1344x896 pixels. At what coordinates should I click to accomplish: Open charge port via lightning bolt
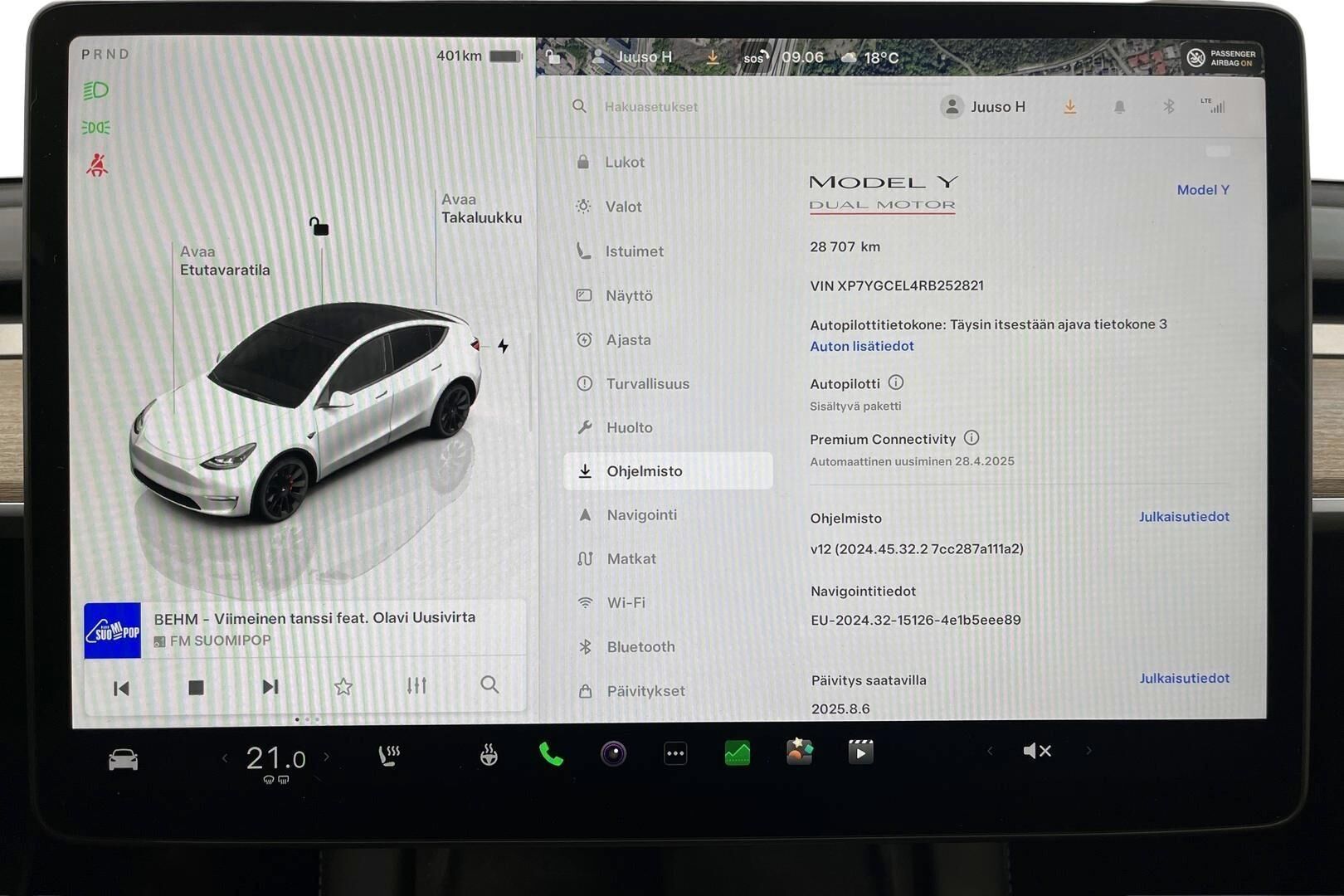tap(503, 346)
